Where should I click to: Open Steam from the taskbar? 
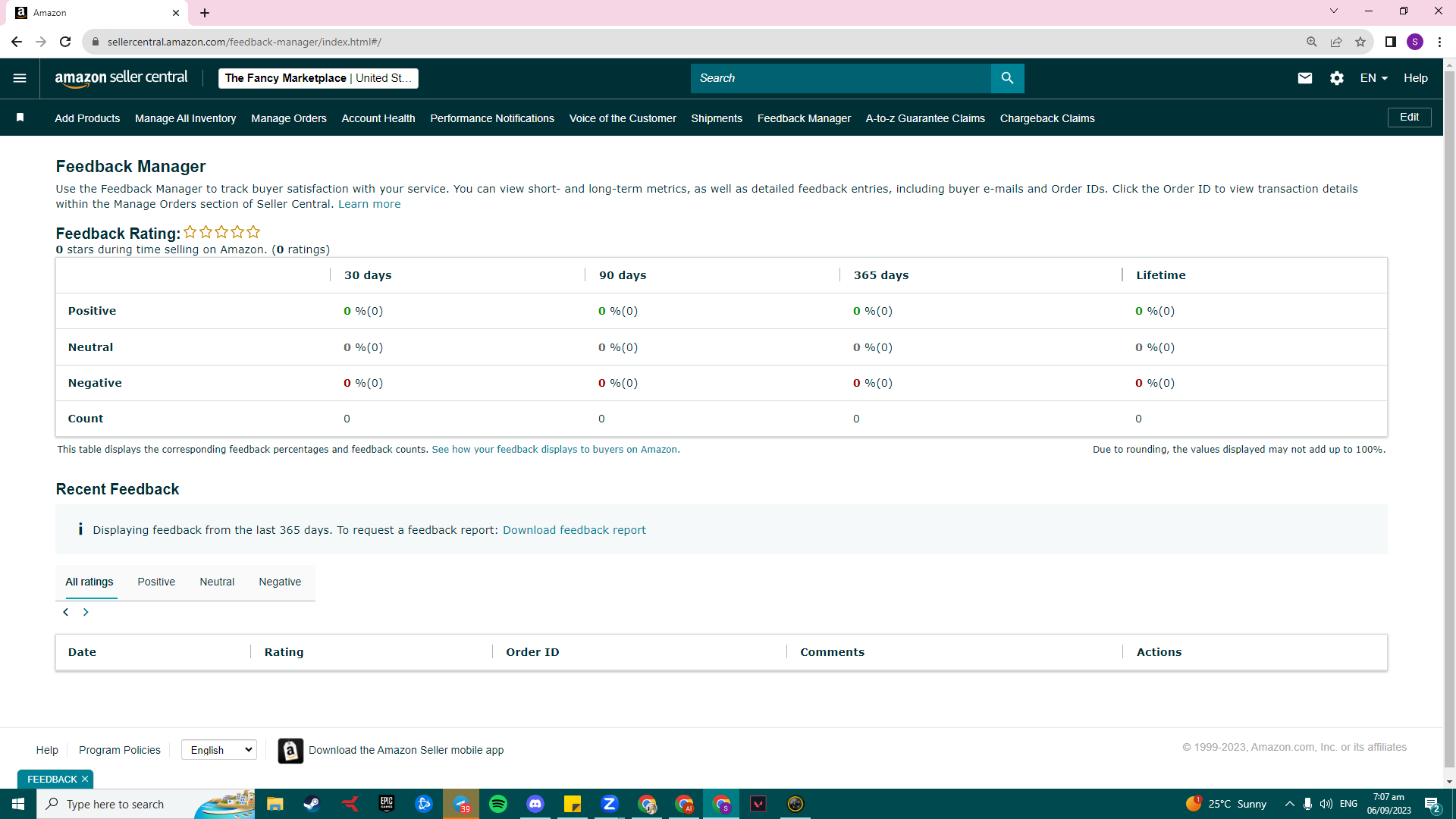click(312, 804)
